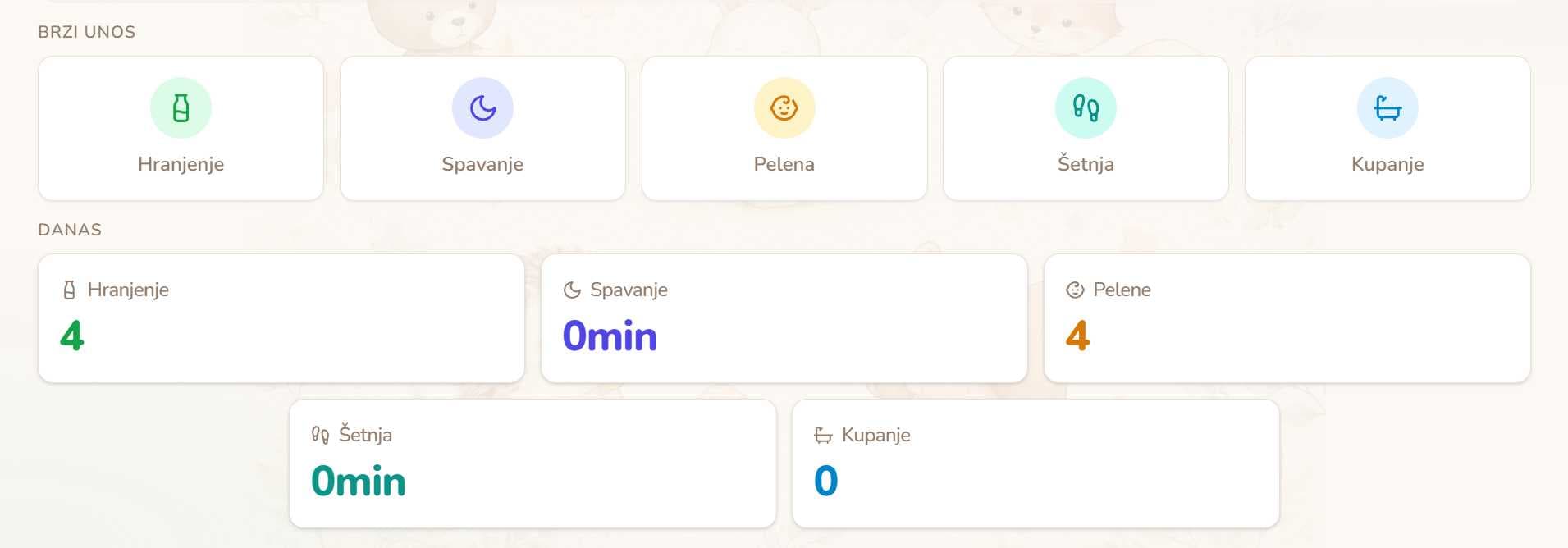The image size is (1568, 548).
Task: Select the orange diaper count 4
Action: click(1078, 335)
